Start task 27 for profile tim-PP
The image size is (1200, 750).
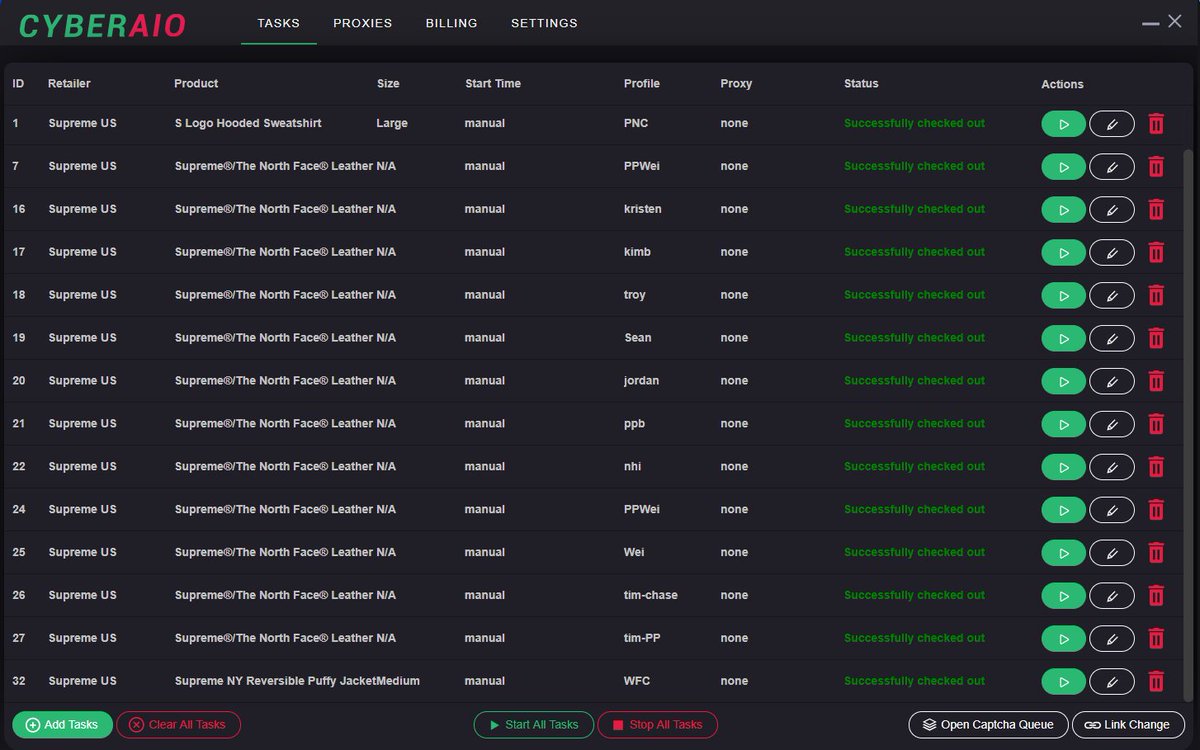[x=1063, y=638]
